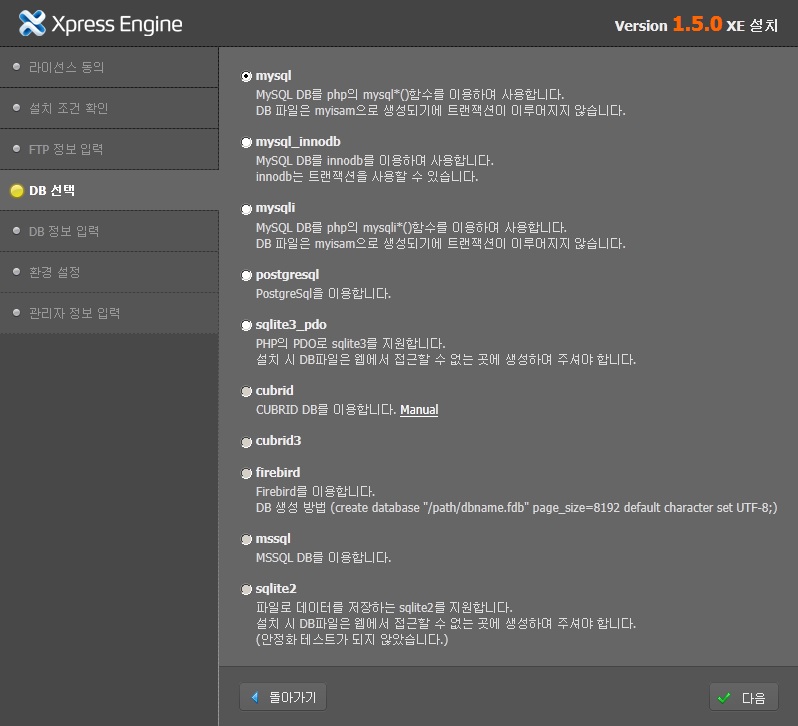Pick the firebird database option
798x726 pixels.
[x=246, y=473]
